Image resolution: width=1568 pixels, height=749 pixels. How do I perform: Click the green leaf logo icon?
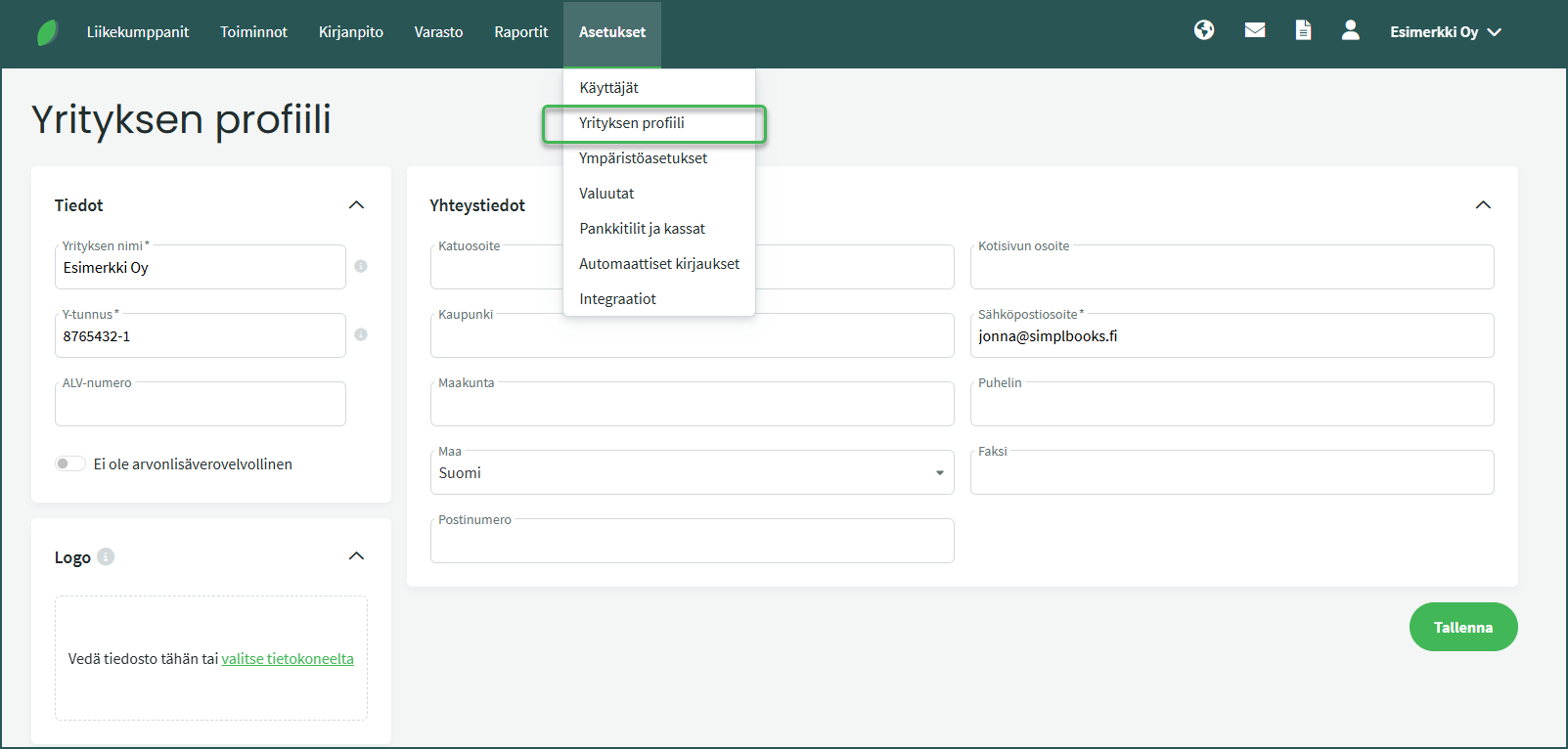[x=47, y=32]
